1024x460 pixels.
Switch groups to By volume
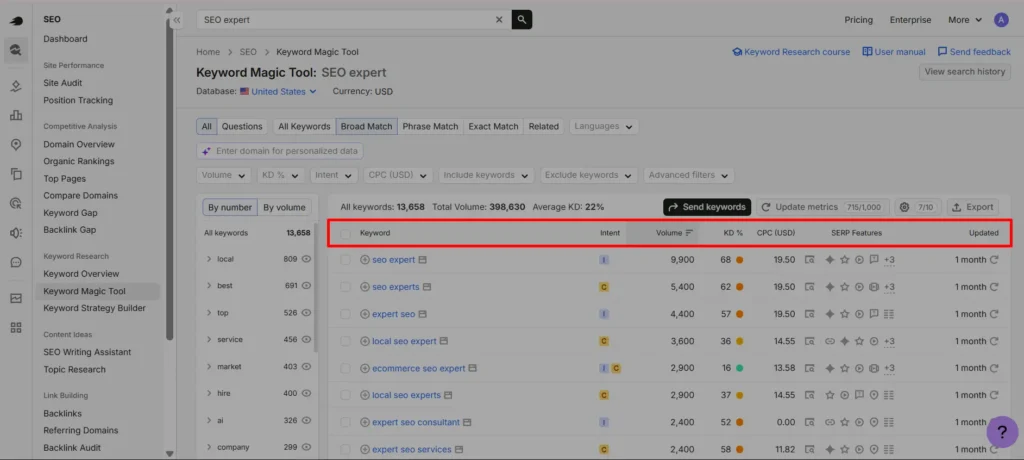click(x=284, y=208)
